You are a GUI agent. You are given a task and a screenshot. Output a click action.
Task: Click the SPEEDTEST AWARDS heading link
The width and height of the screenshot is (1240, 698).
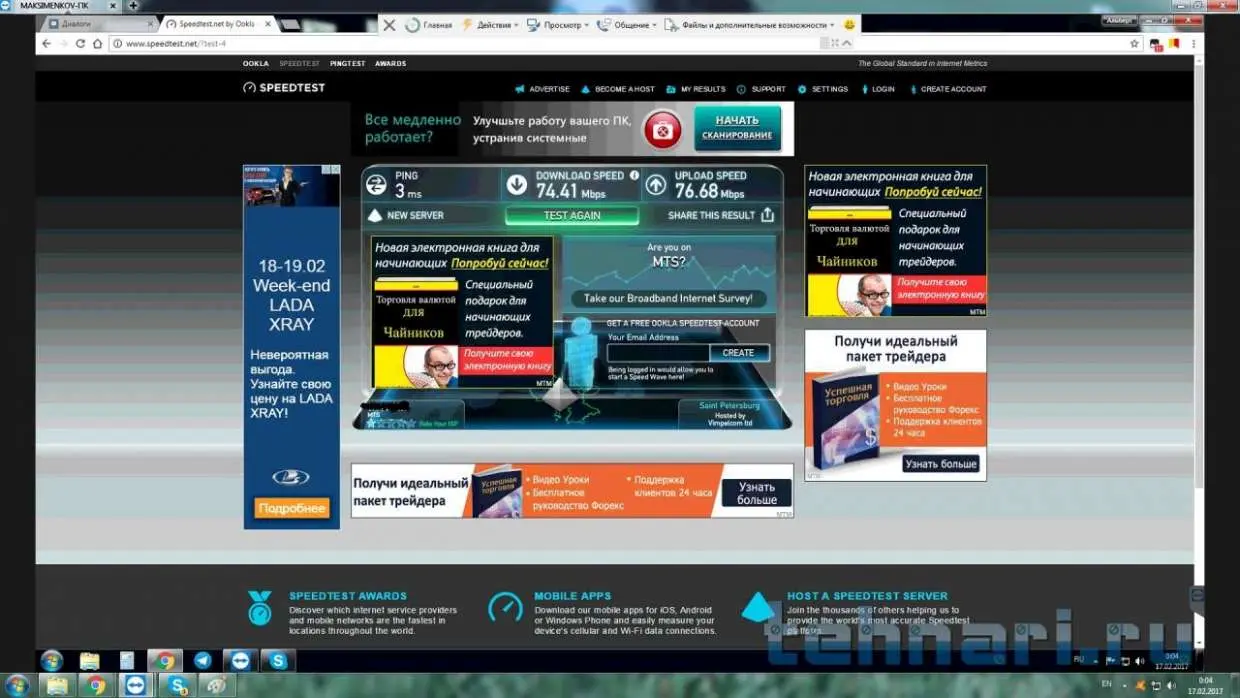click(348, 596)
